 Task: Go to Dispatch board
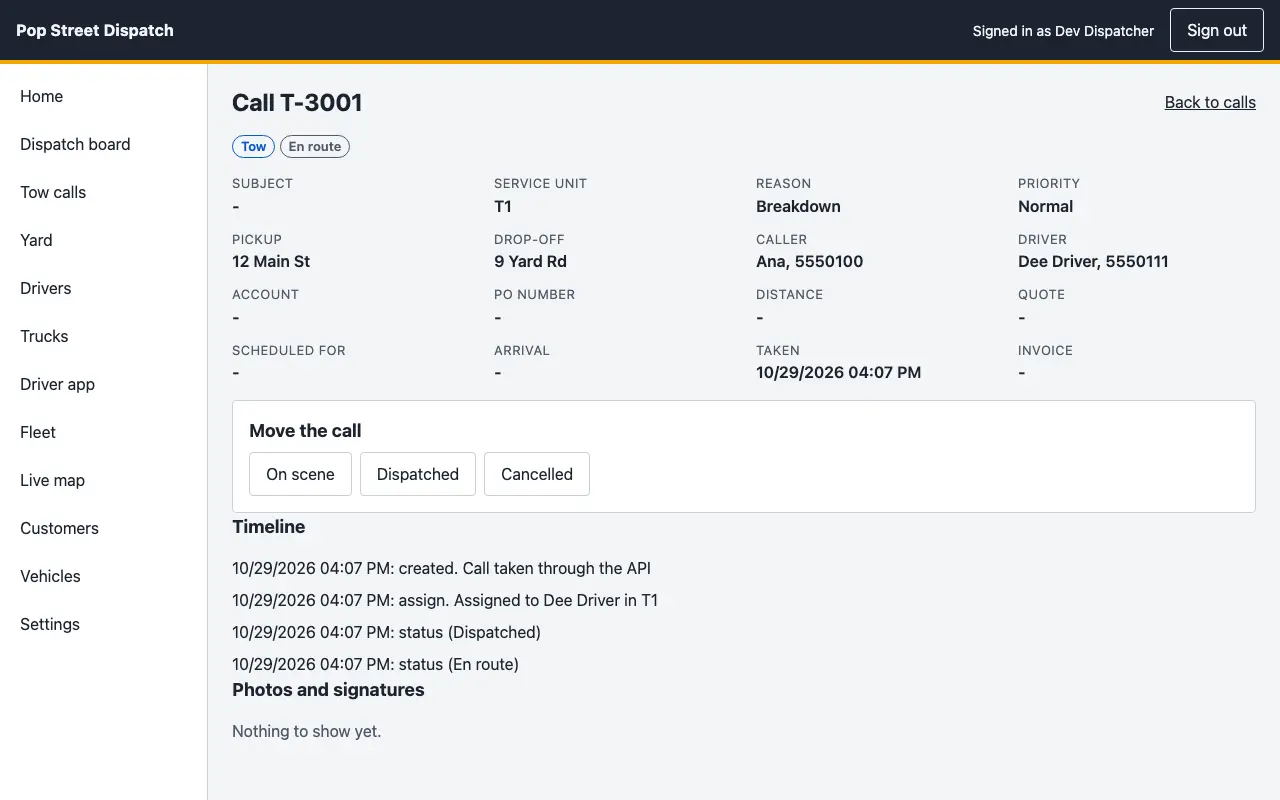(75, 144)
